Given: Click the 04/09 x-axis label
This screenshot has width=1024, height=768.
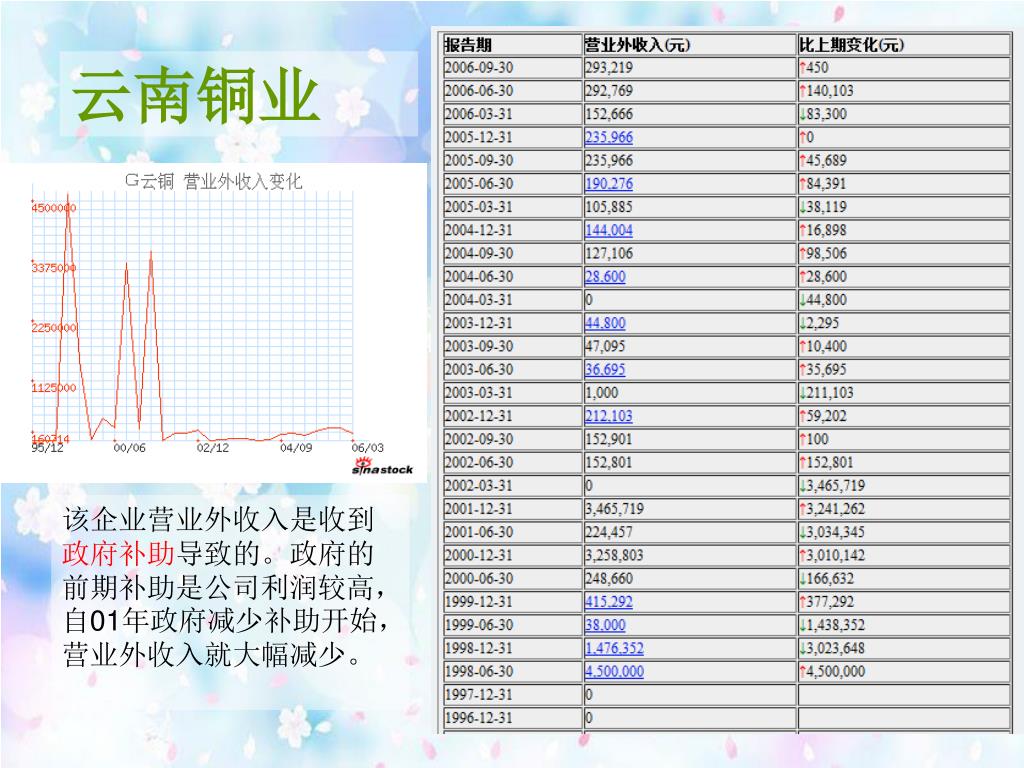Looking at the screenshot, I should coord(296,448).
